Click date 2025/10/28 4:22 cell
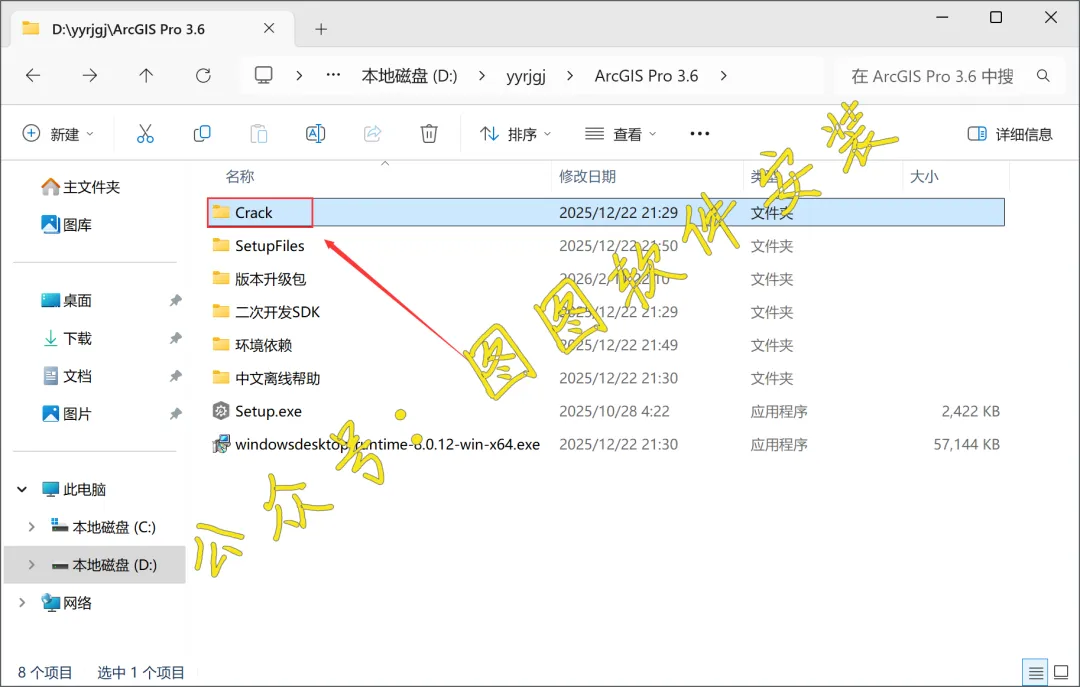 [x=614, y=411]
